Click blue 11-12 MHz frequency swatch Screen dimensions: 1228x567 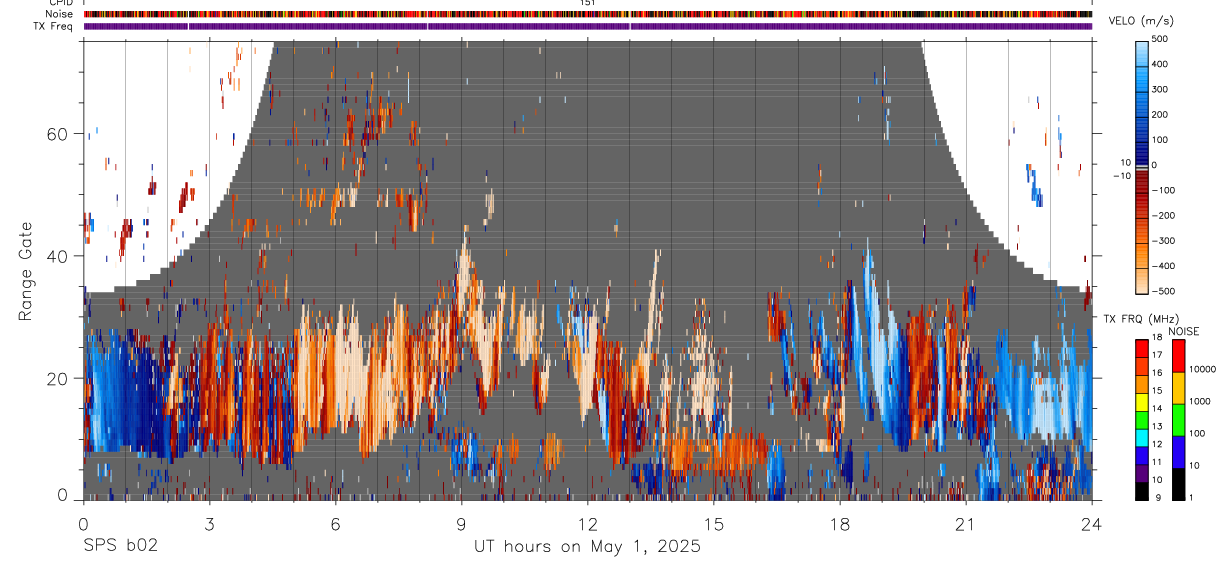(x=1142, y=455)
